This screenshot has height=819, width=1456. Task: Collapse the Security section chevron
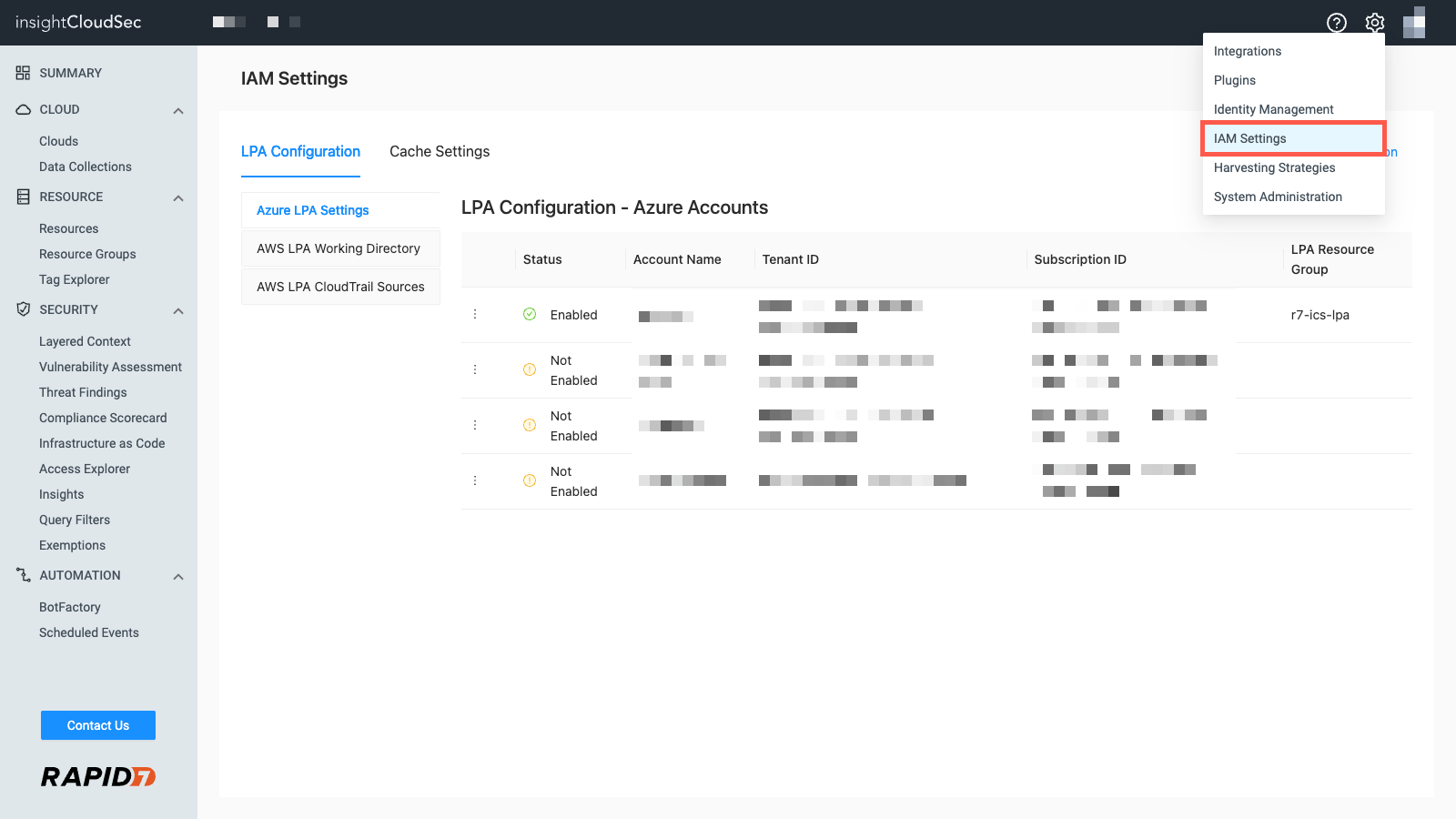(178, 311)
